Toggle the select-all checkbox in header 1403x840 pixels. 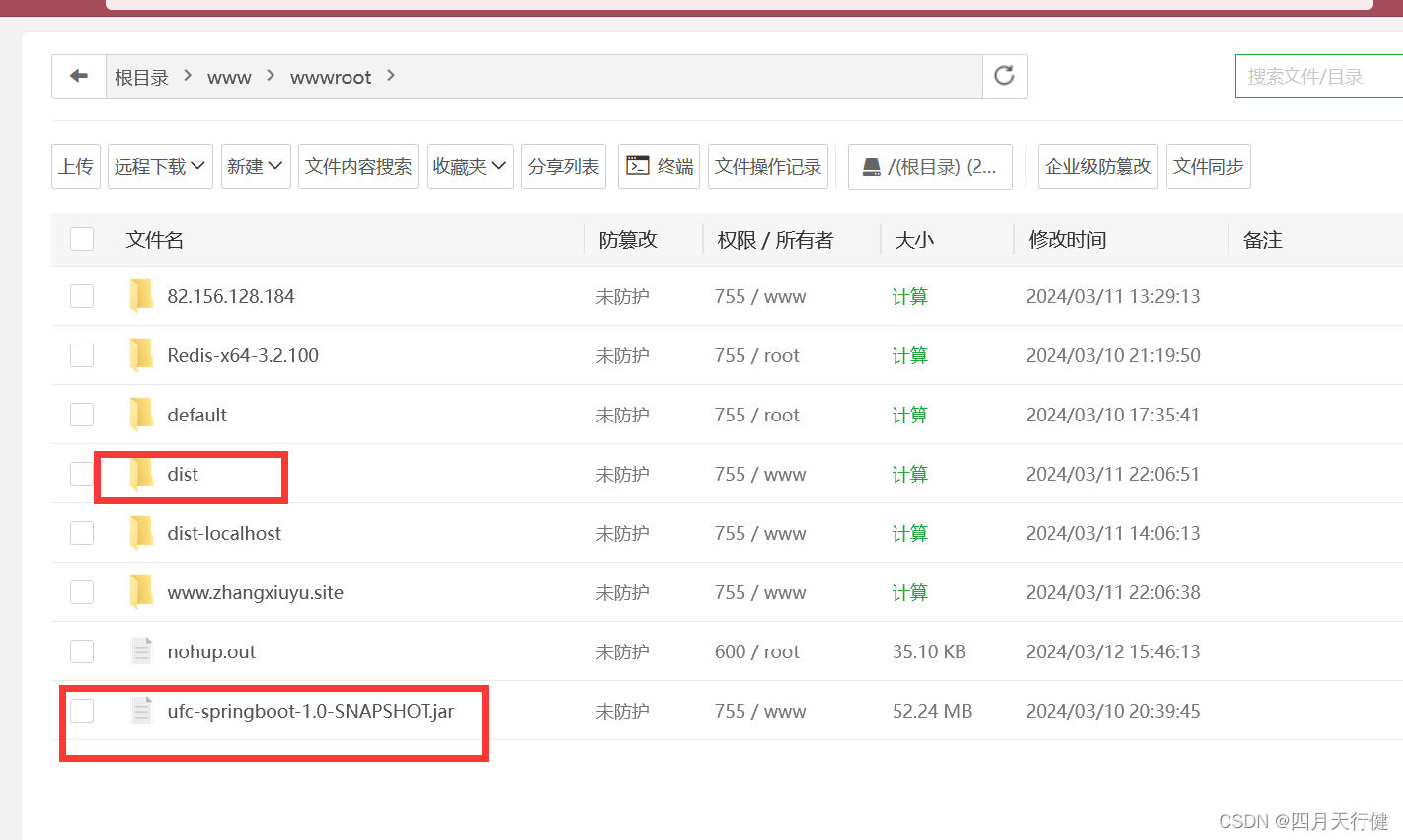pyautogui.click(x=82, y=239)
